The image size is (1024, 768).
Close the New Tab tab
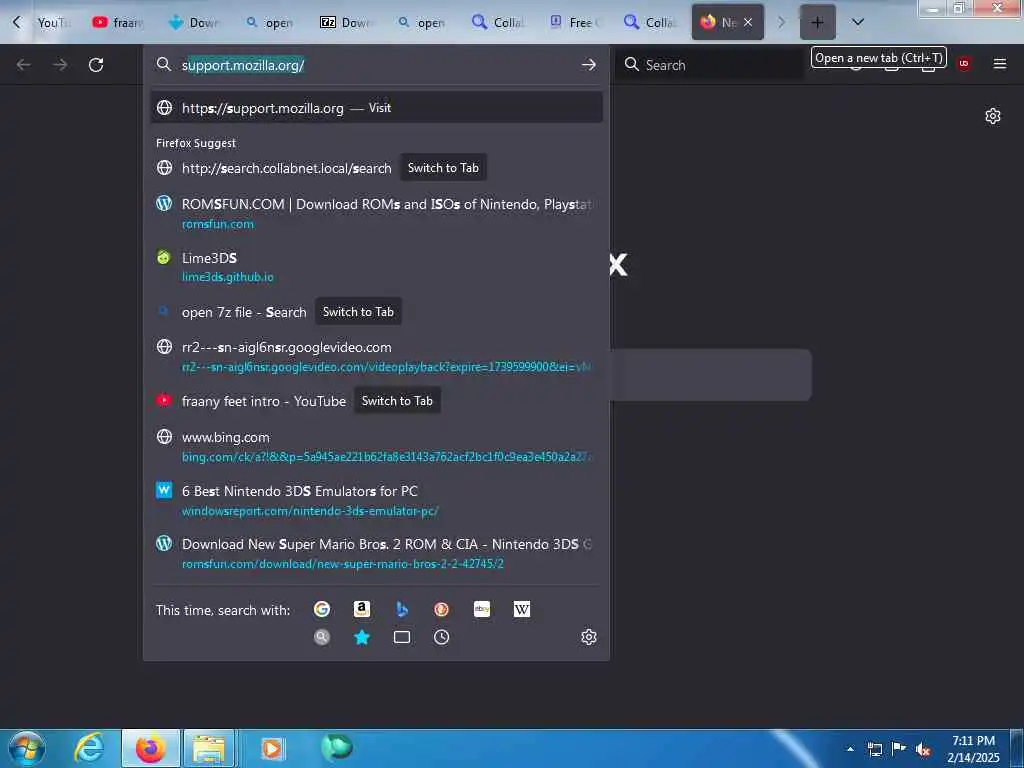click(748, 22)
